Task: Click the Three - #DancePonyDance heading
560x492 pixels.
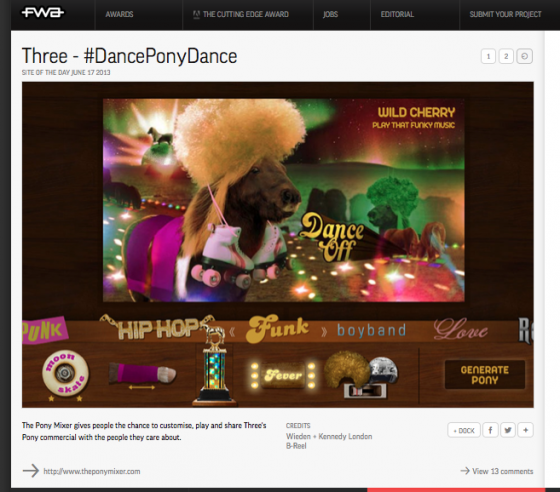Action: pos(129,56)
